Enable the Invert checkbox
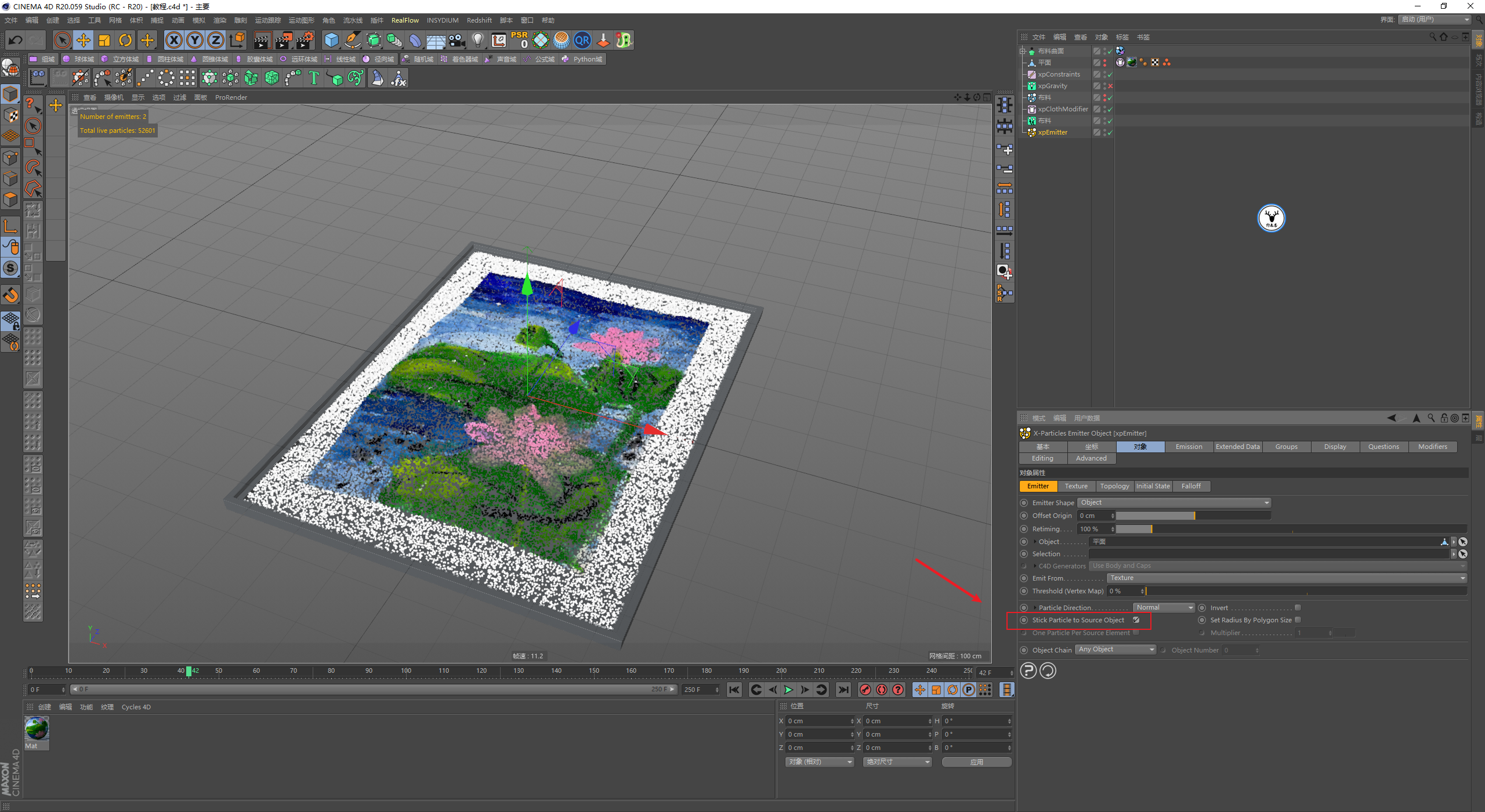Image resolution: width=1485 pixels, height=812 pixels. click(1298, 608)
